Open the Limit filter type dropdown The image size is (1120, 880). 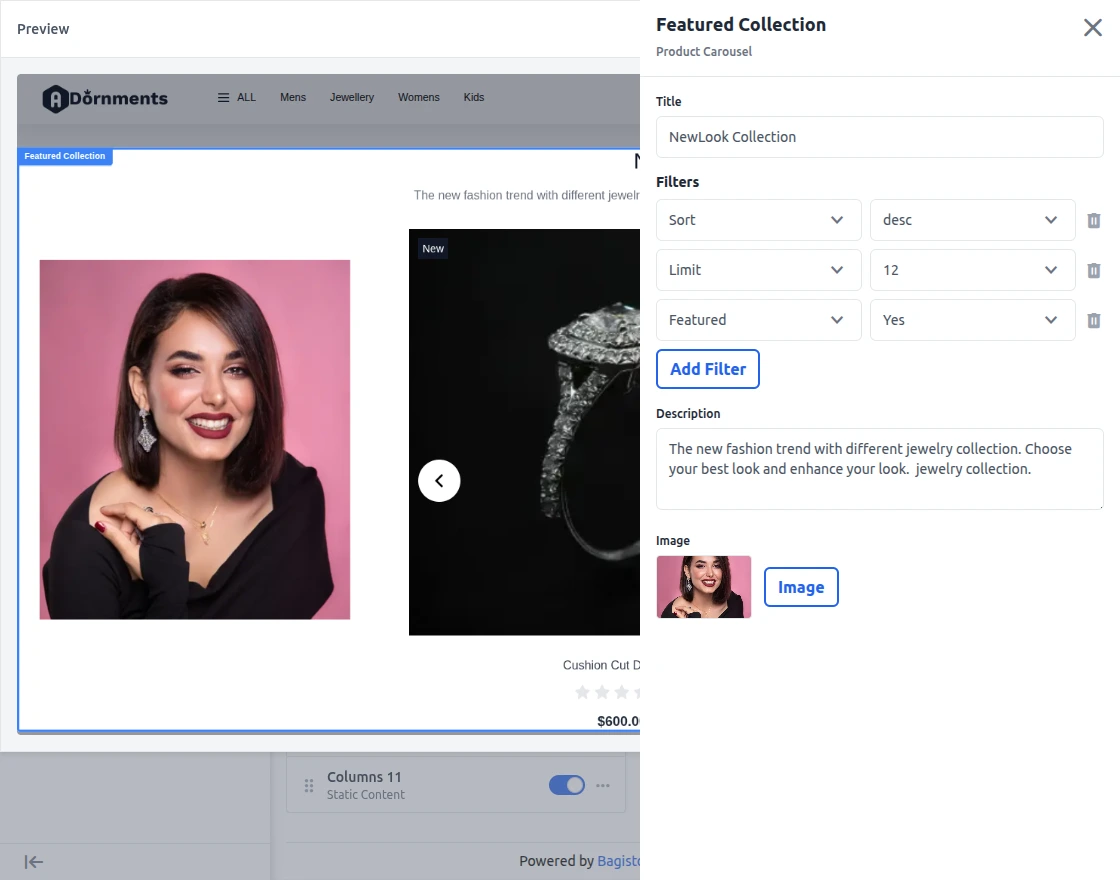click(x=758, y=270)
